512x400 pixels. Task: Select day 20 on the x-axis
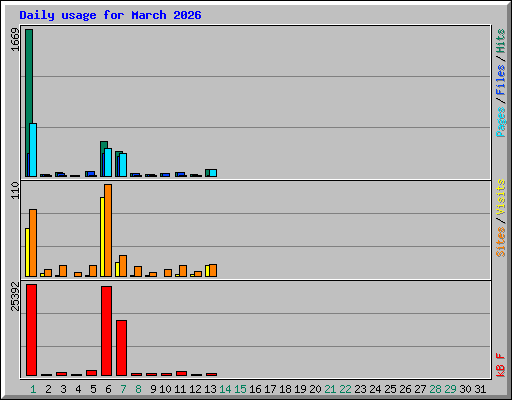(315, 389)
